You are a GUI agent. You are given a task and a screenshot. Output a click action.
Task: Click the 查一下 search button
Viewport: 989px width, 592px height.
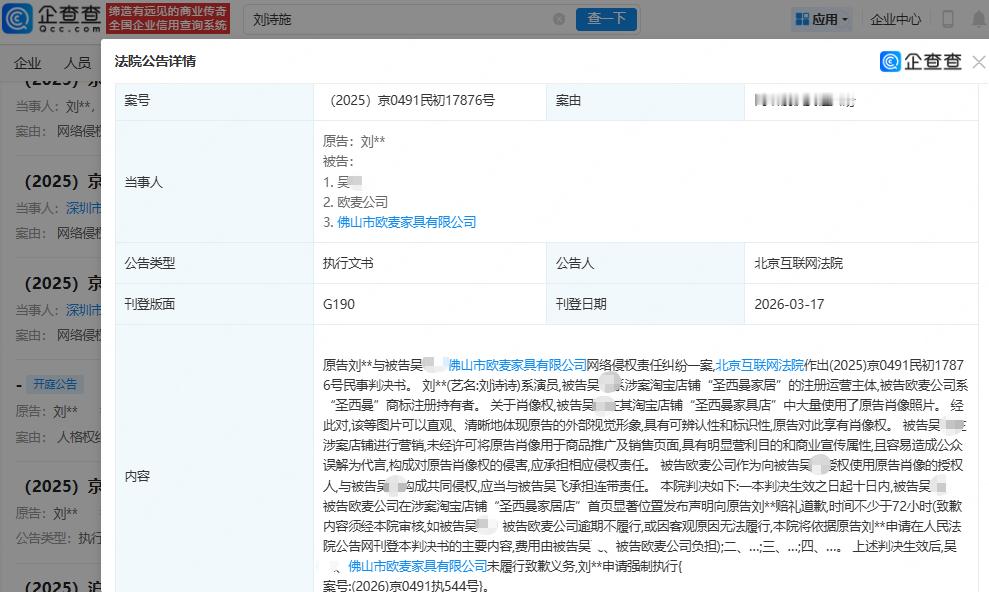[606, 18]
